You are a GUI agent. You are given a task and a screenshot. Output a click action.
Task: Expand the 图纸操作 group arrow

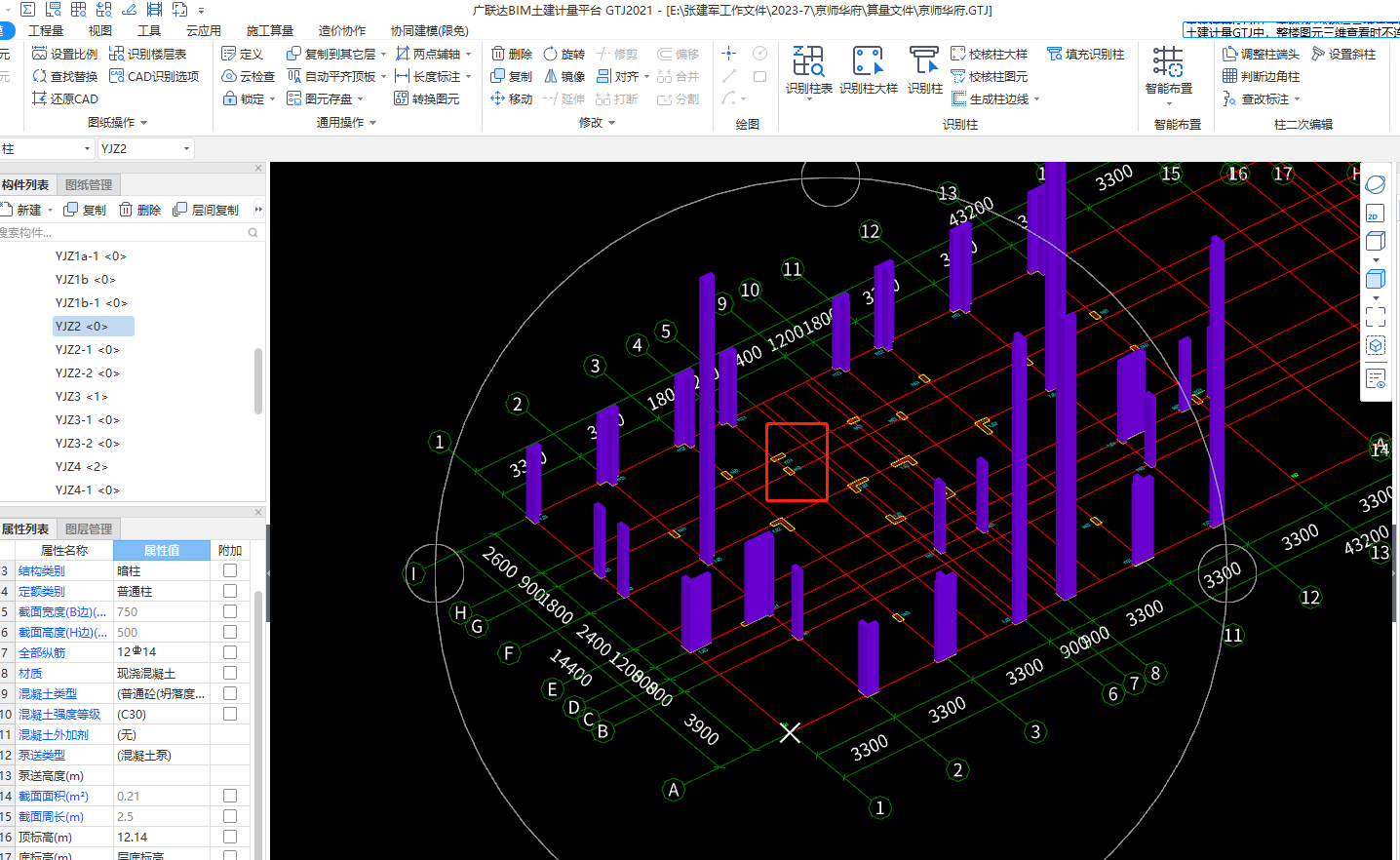(x=144, y=123)
